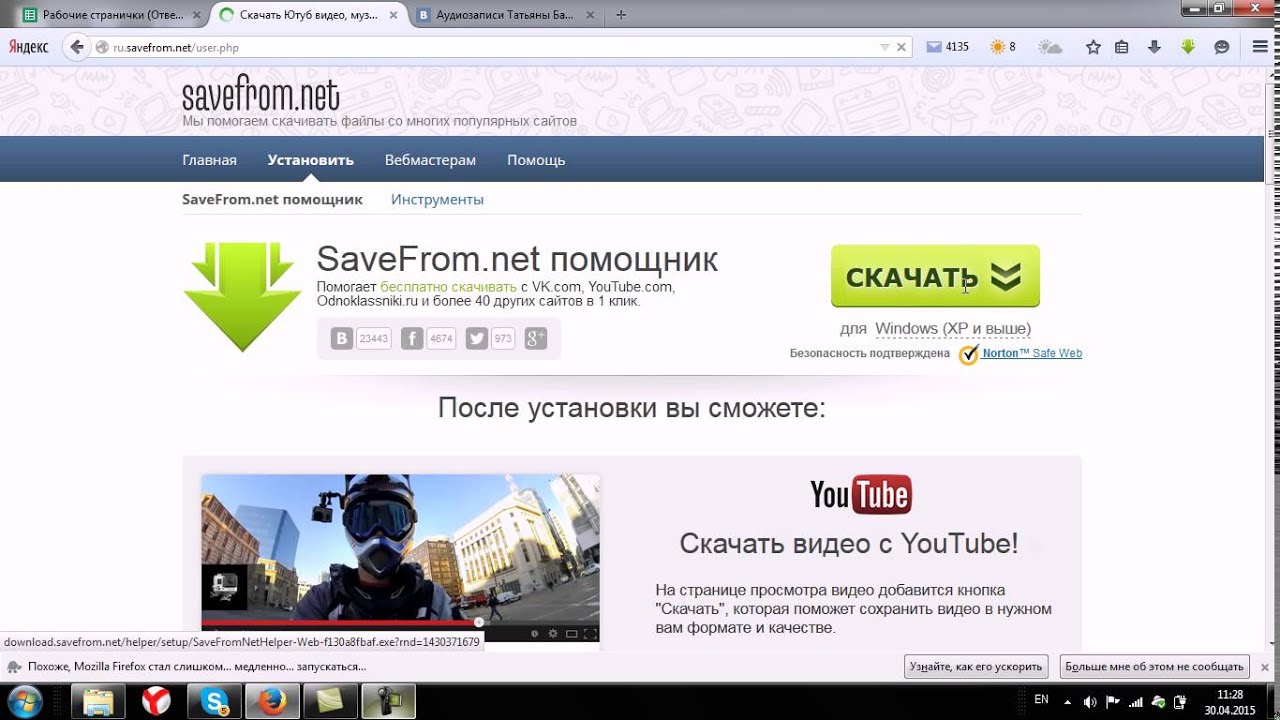The image size is (1280, 720).
Task: Click the VK share icon
Action: pyautogui.click(x=342, y=339)
